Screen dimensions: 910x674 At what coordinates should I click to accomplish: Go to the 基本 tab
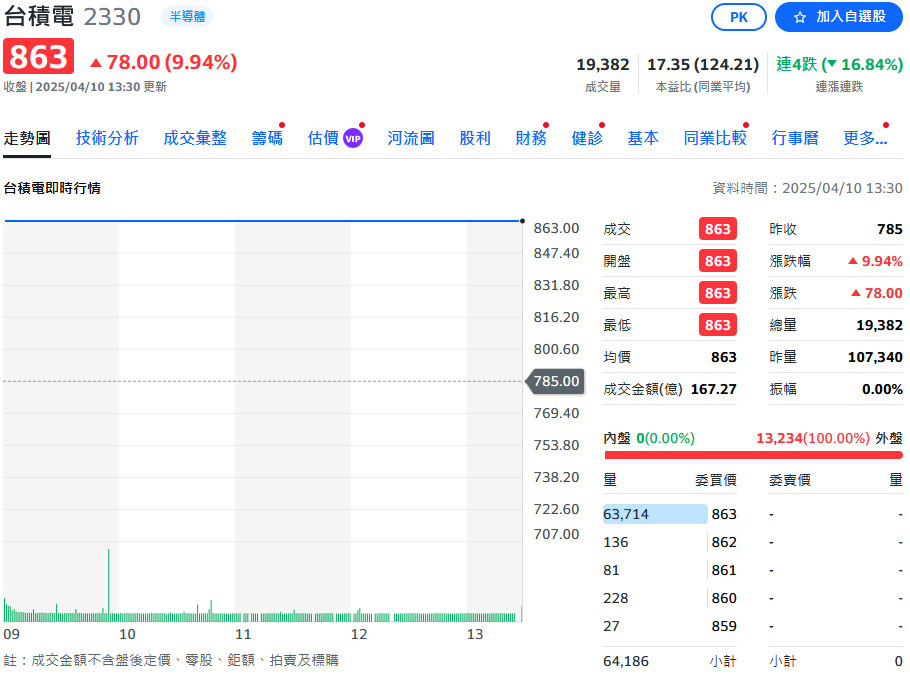pyautogui.click(x=643, y=138)
